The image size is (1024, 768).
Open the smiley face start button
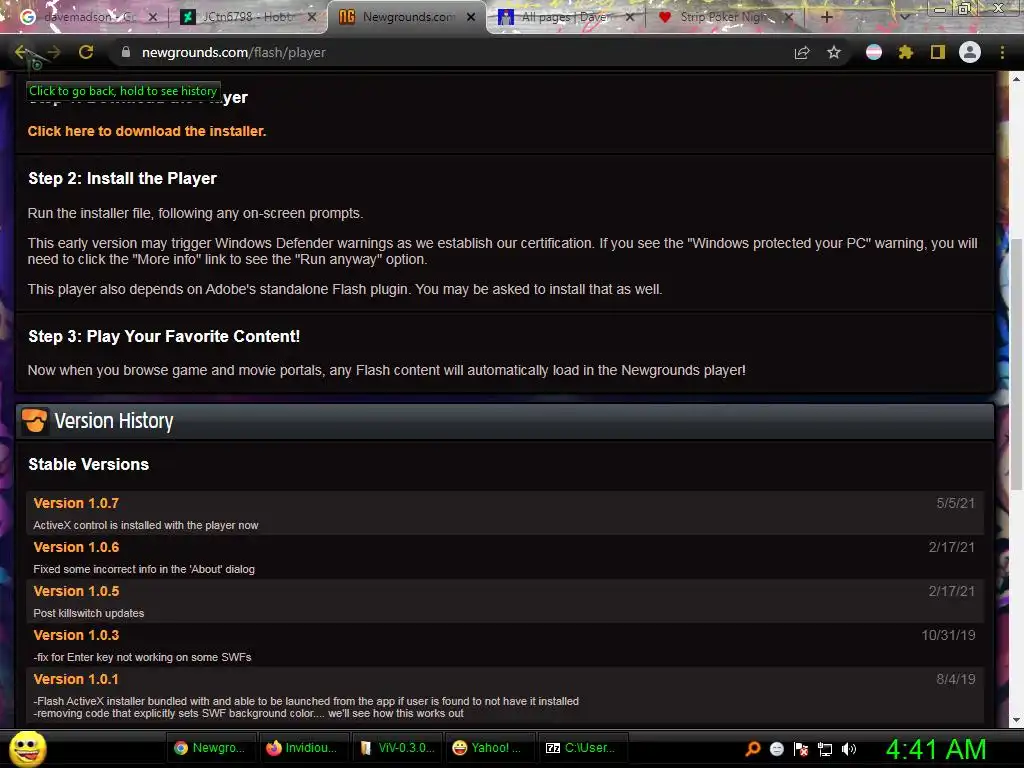point(27,748)
